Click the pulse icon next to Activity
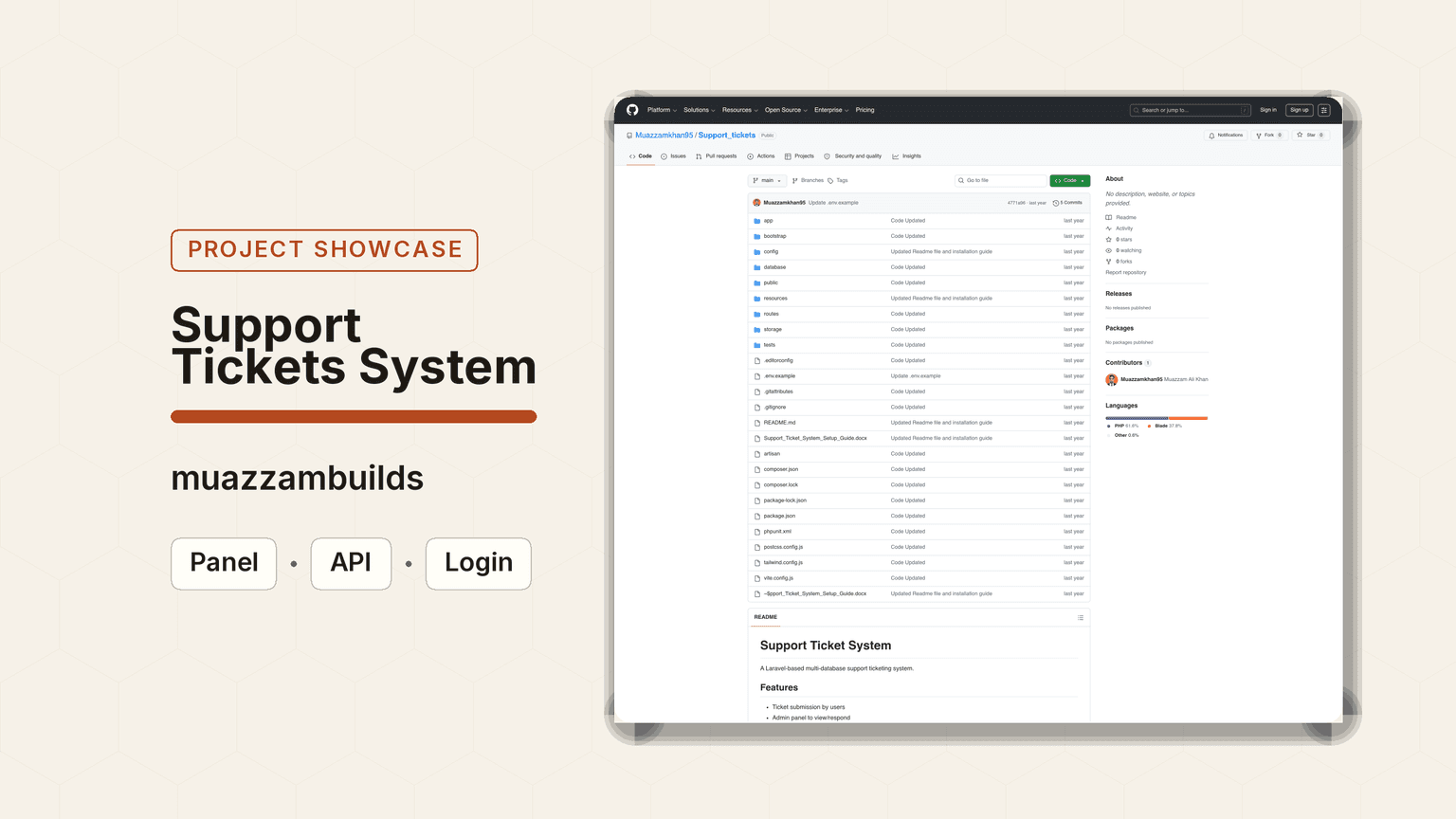This screenshot has width=1456, height=819. pyautogui.click(x=1109, y=228)
